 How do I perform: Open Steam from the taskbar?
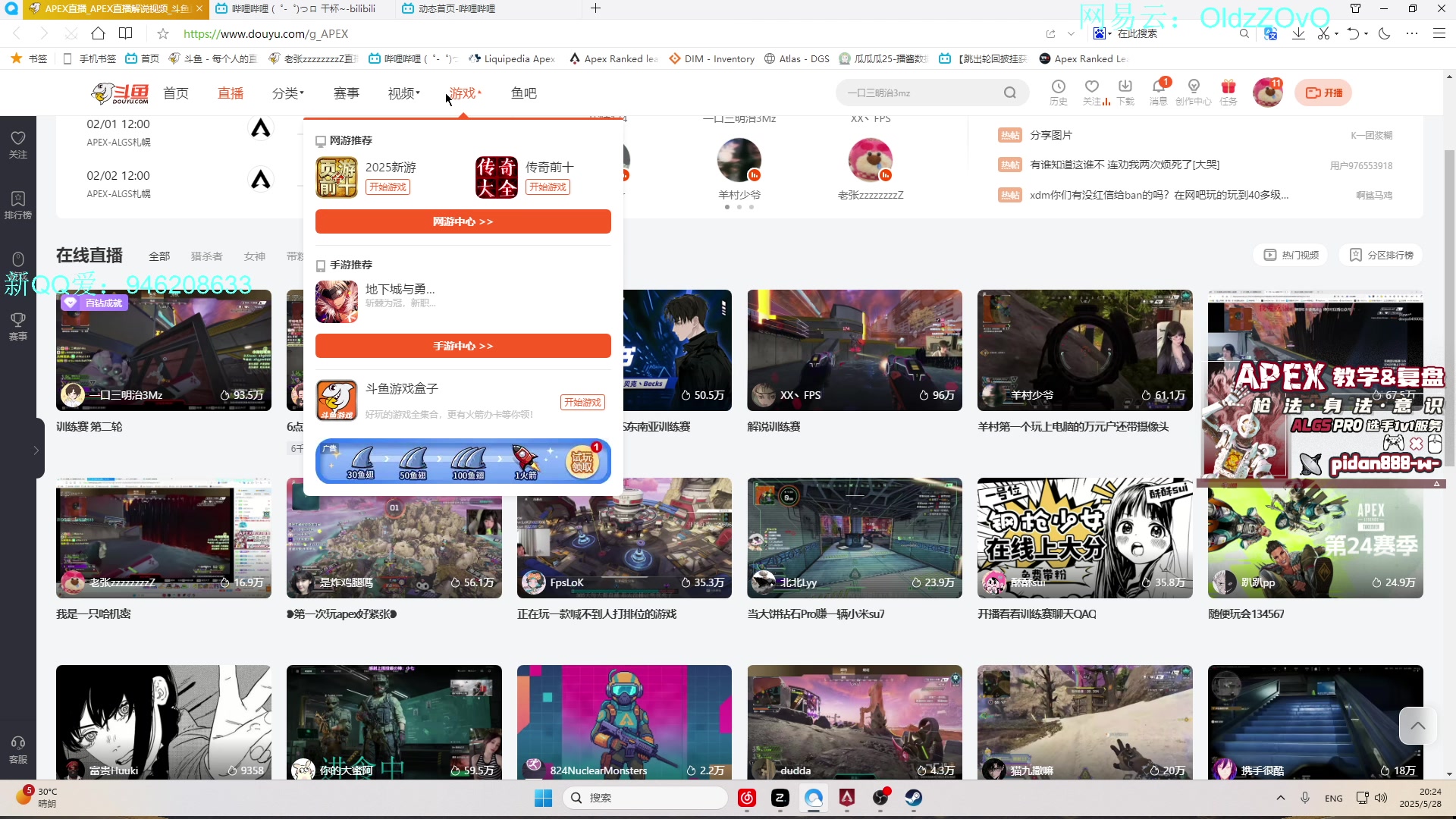pyautogui.click(x=914, y=798)
